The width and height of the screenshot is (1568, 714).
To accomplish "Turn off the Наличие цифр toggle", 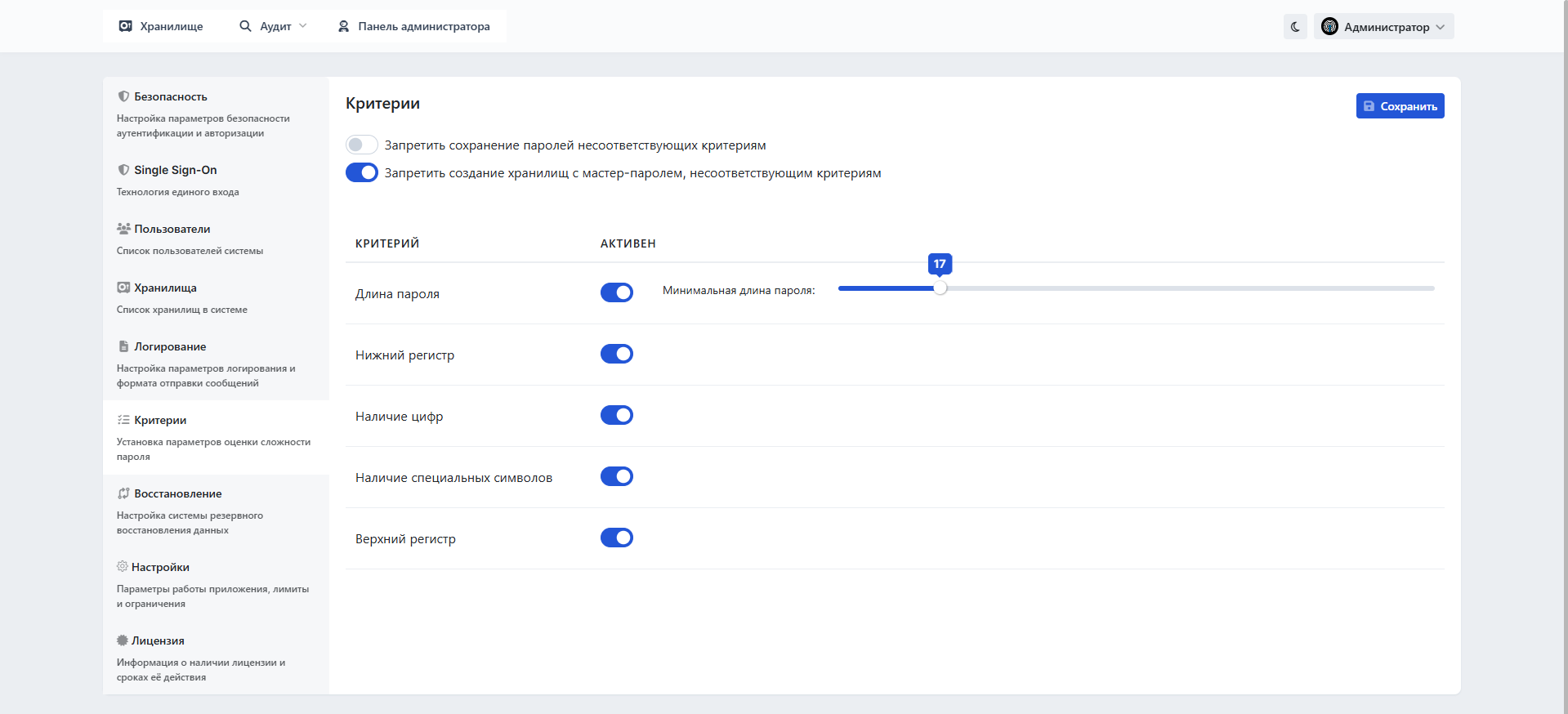I will (x=616, y=415).
